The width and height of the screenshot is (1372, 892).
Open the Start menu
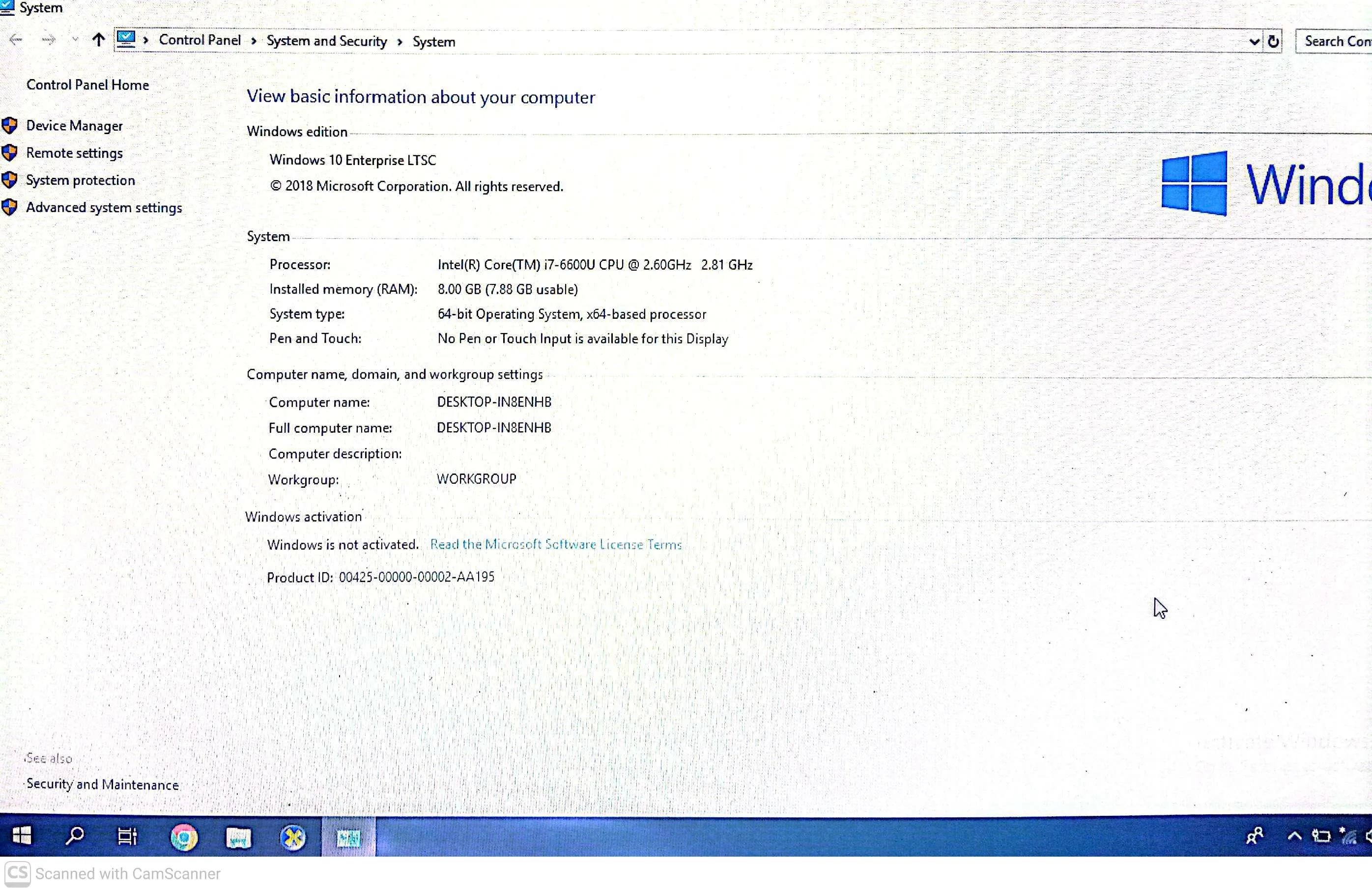point(22,836)
